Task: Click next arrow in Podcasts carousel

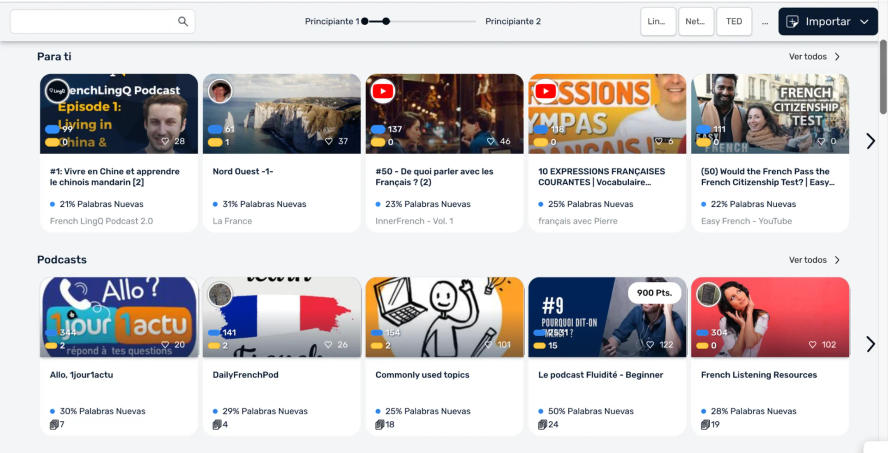Action: coord(870,344)
